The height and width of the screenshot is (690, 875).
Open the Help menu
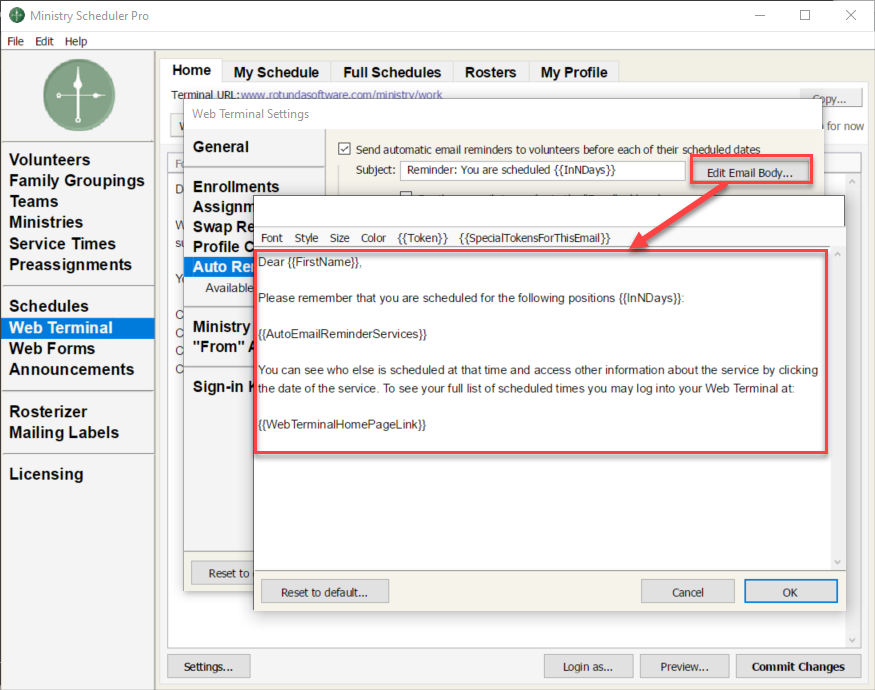pos(76,41)
